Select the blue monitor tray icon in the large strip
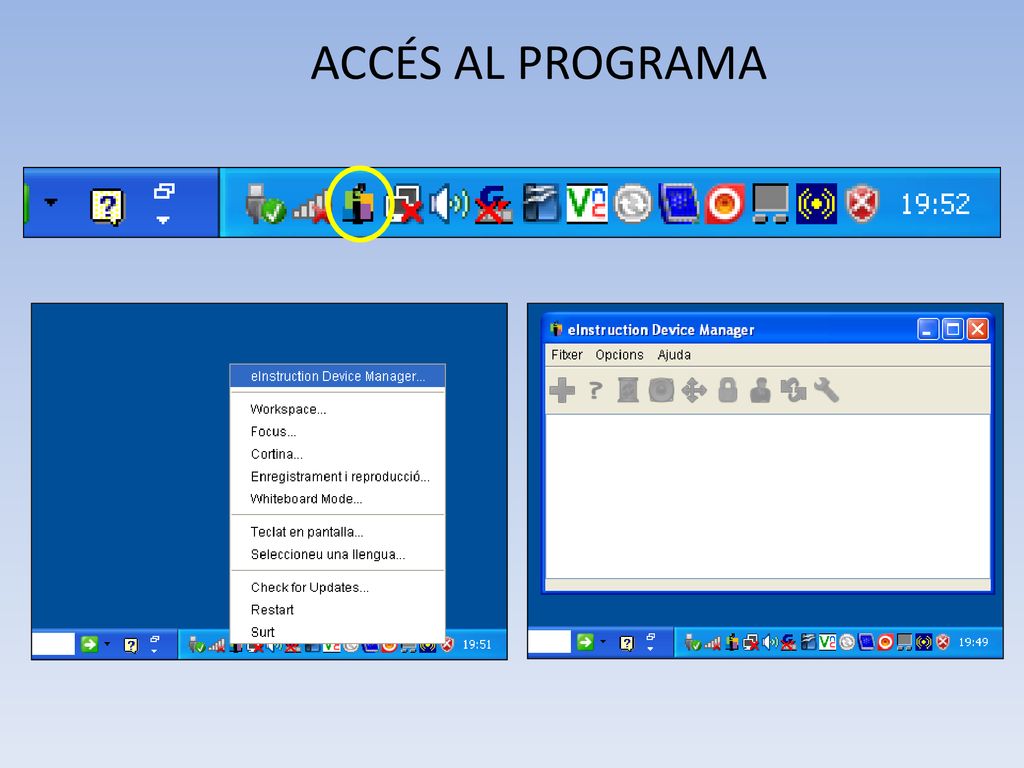This screenshot has height=768, width=1024. [678, 204]
